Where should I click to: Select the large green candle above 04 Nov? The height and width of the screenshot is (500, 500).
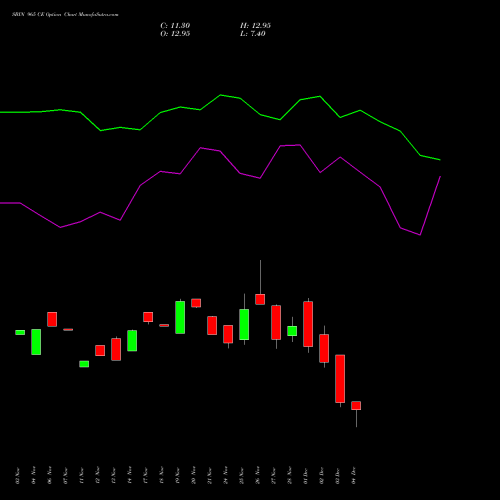tap(36, 342)
